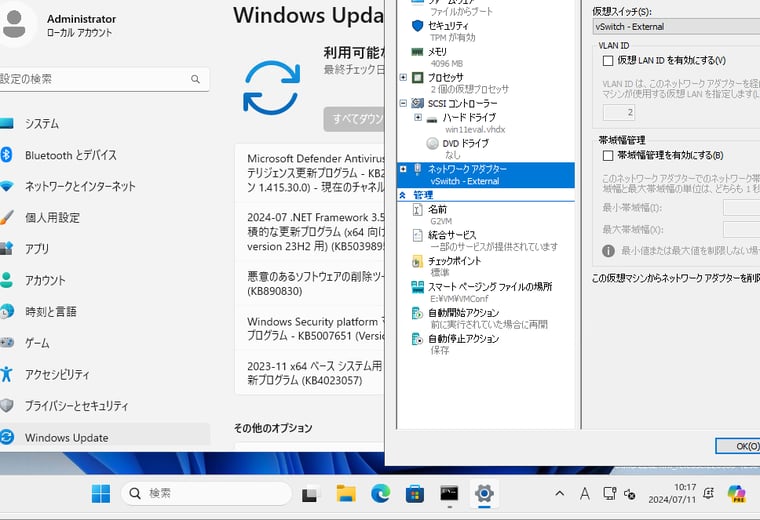Click the network status tray icon

click(x=609, y=494)
